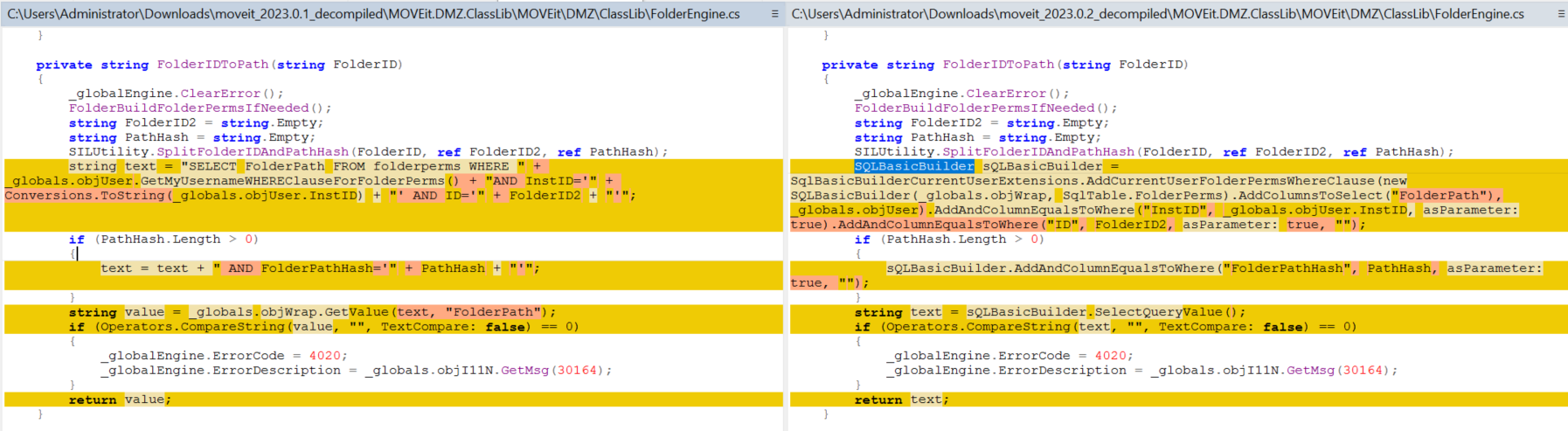Viewport: 1568px width, 431px height.
Task: Click GetMsg(30164) in the right pane
Action: pyautogui.click(x=1338, y=371)
